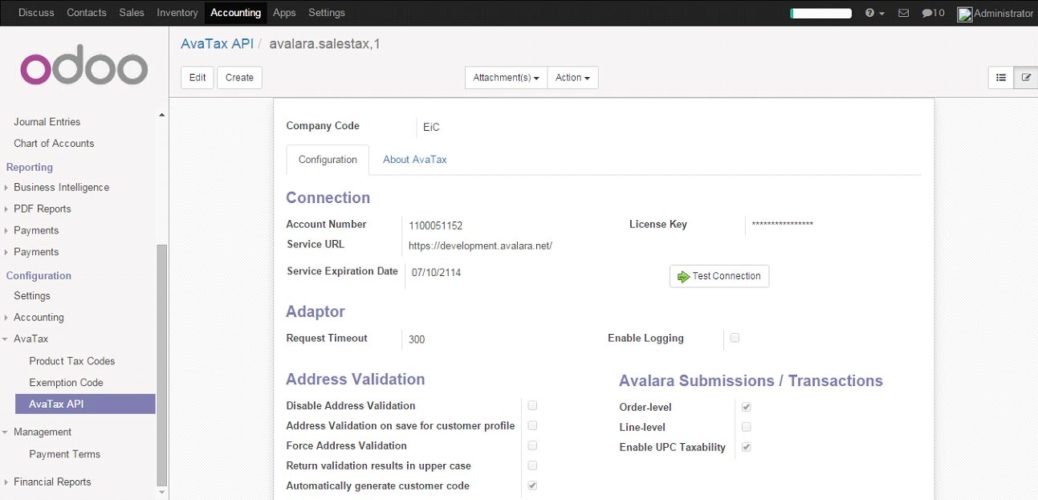Open Journal Entries in sidebar
Screen dimensions: 1038x500
point(47,122)
